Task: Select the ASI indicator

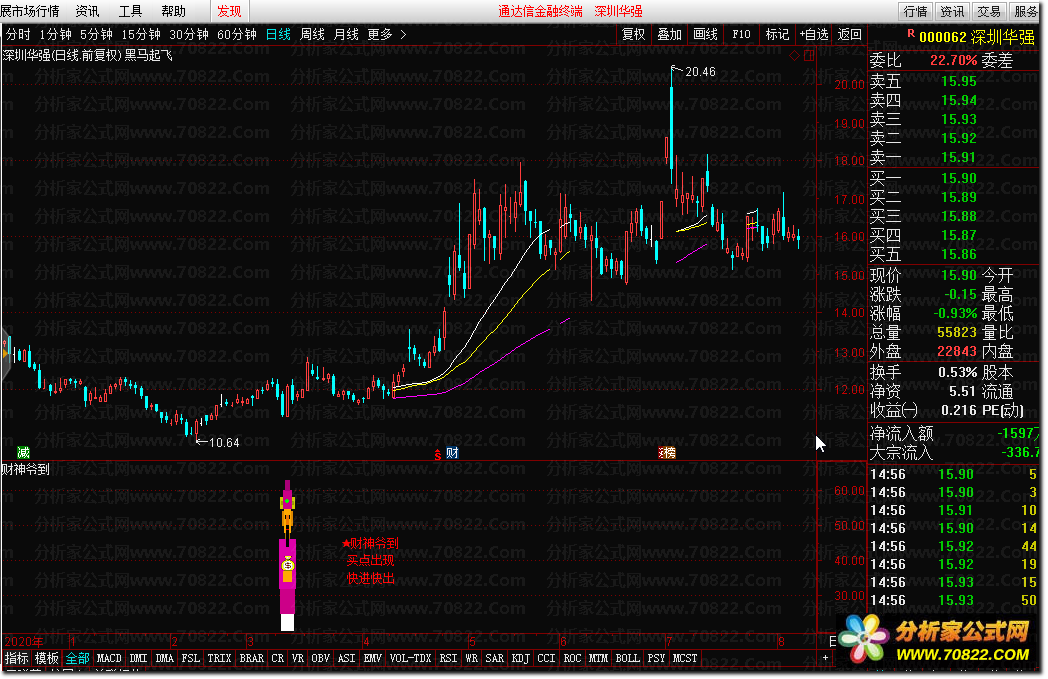Action: pyautogui.click(x=346, y=658)
